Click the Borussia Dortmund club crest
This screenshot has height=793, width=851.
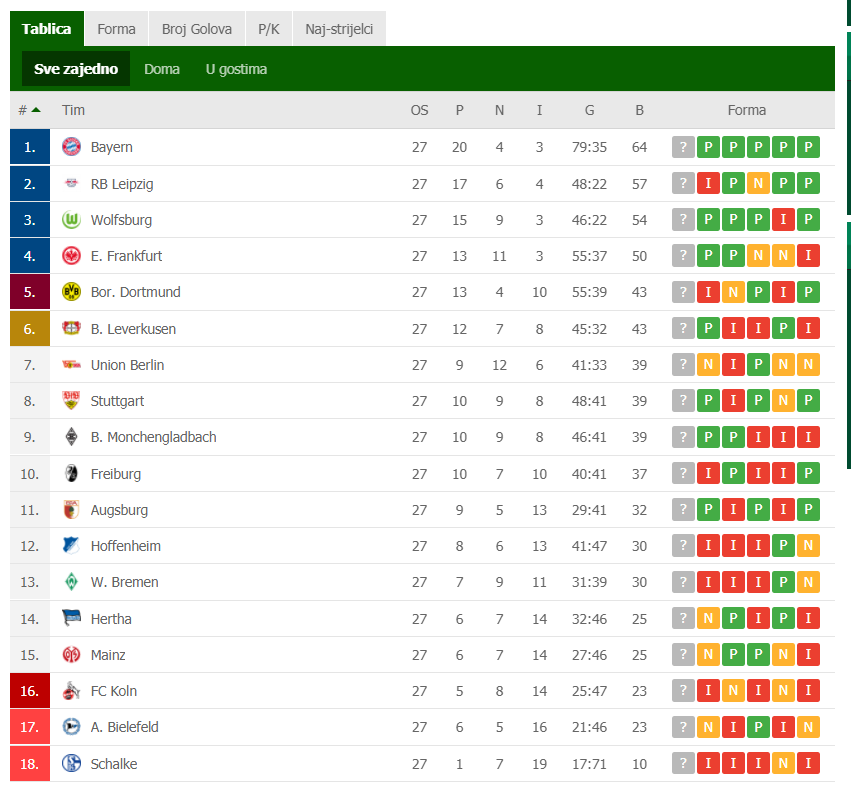tap(71, 292)
